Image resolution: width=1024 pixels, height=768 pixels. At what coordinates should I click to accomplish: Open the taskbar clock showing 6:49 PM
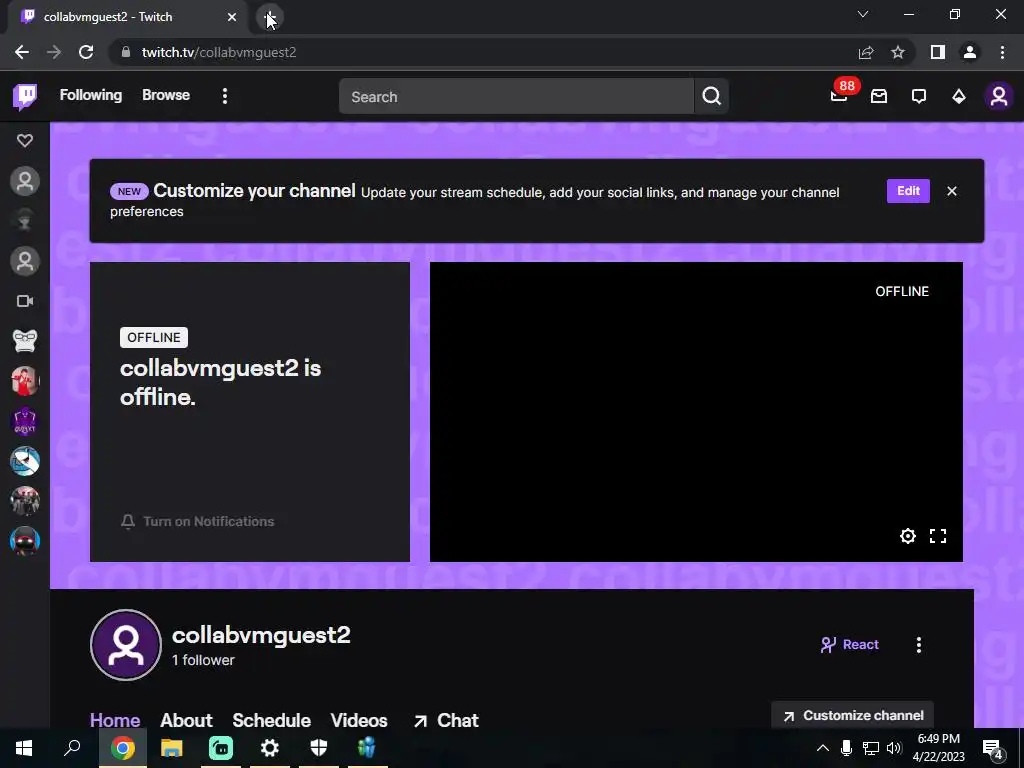tap(938, 748)
